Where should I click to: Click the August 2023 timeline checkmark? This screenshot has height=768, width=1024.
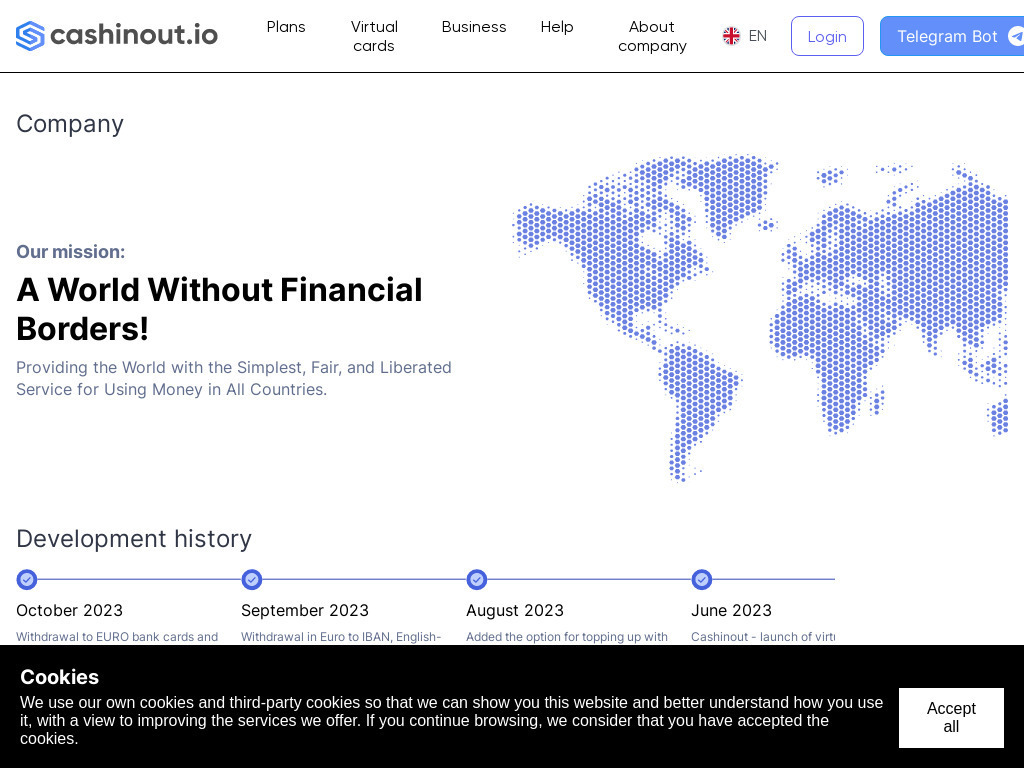tap(477, 580)
